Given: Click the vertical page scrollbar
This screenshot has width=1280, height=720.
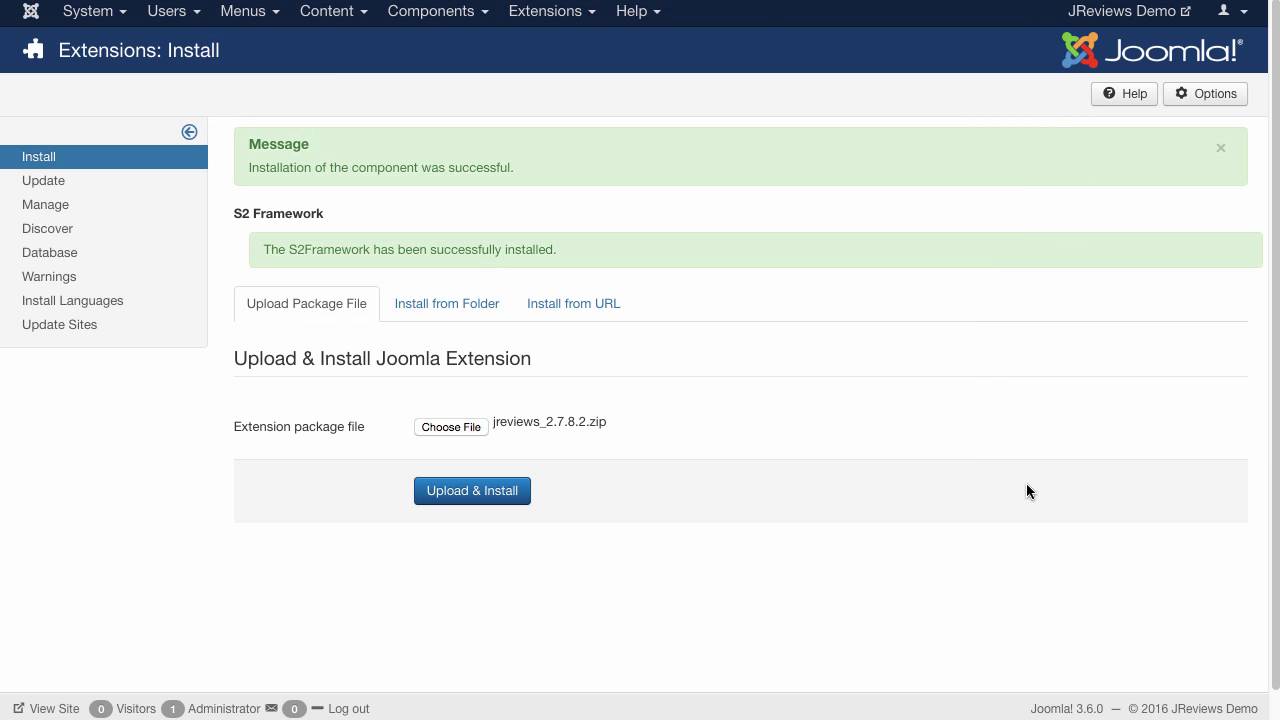Looking at the screenshot, I should [1274, 345].
